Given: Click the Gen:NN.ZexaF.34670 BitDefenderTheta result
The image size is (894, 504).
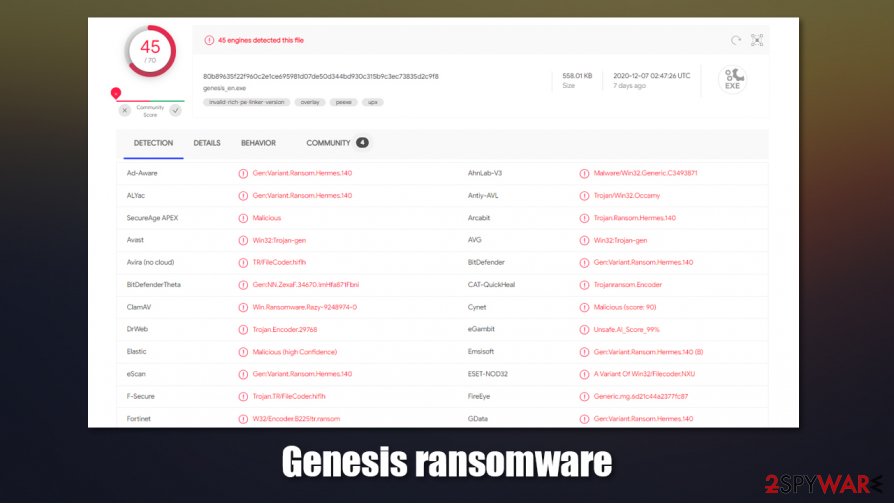Looking at the screenshot, I should click(x=306, y=284).
